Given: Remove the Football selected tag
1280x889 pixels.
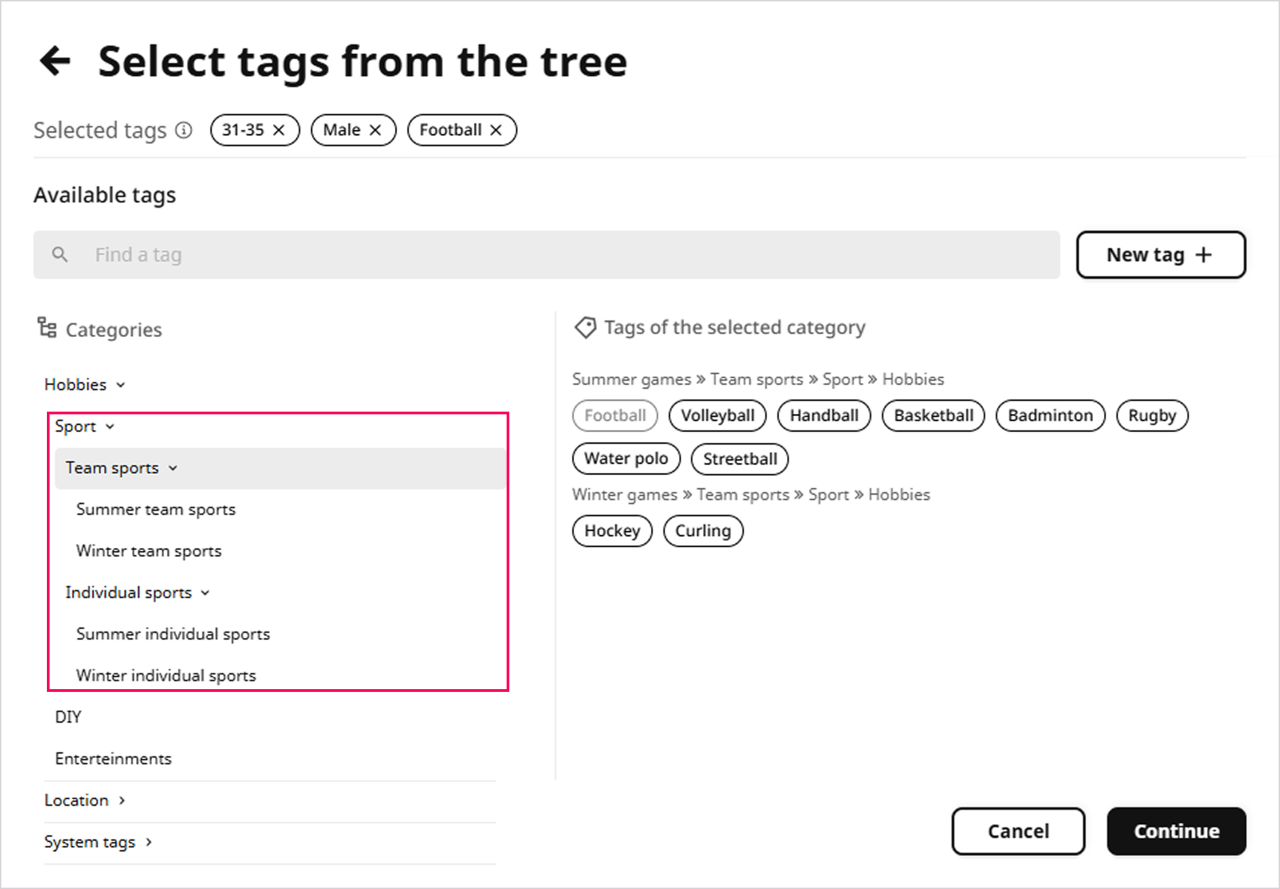Looking at the screenshot, I should pos(496,130).
